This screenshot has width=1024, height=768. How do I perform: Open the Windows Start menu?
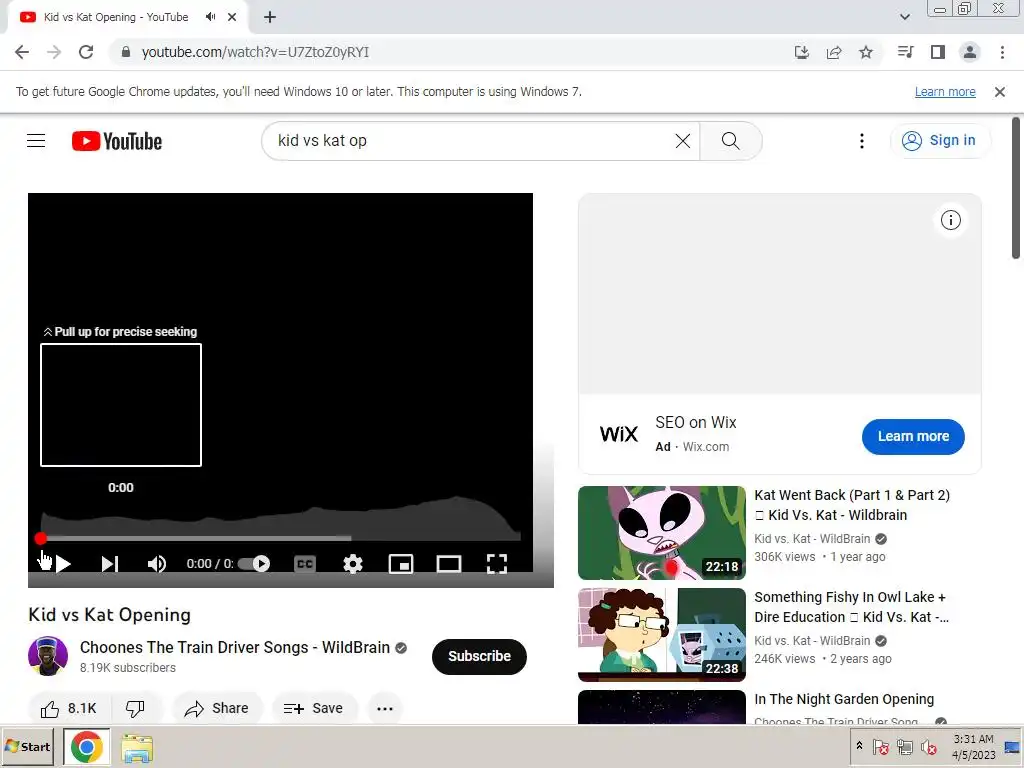(28, 747)
